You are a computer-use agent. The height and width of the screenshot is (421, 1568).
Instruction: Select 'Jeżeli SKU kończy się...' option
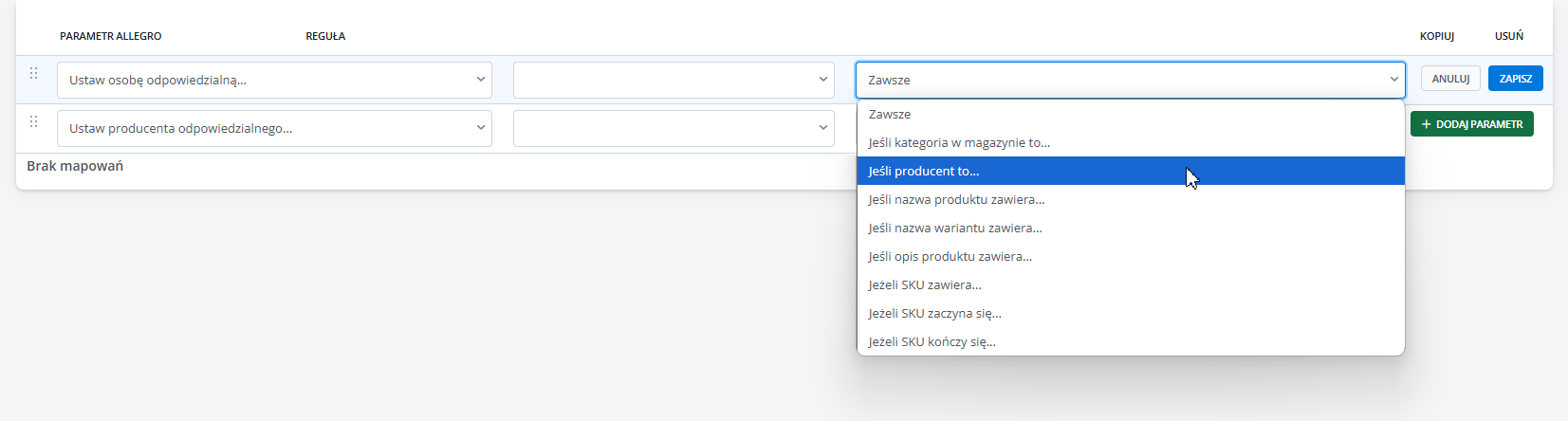tap(1131, 341)
